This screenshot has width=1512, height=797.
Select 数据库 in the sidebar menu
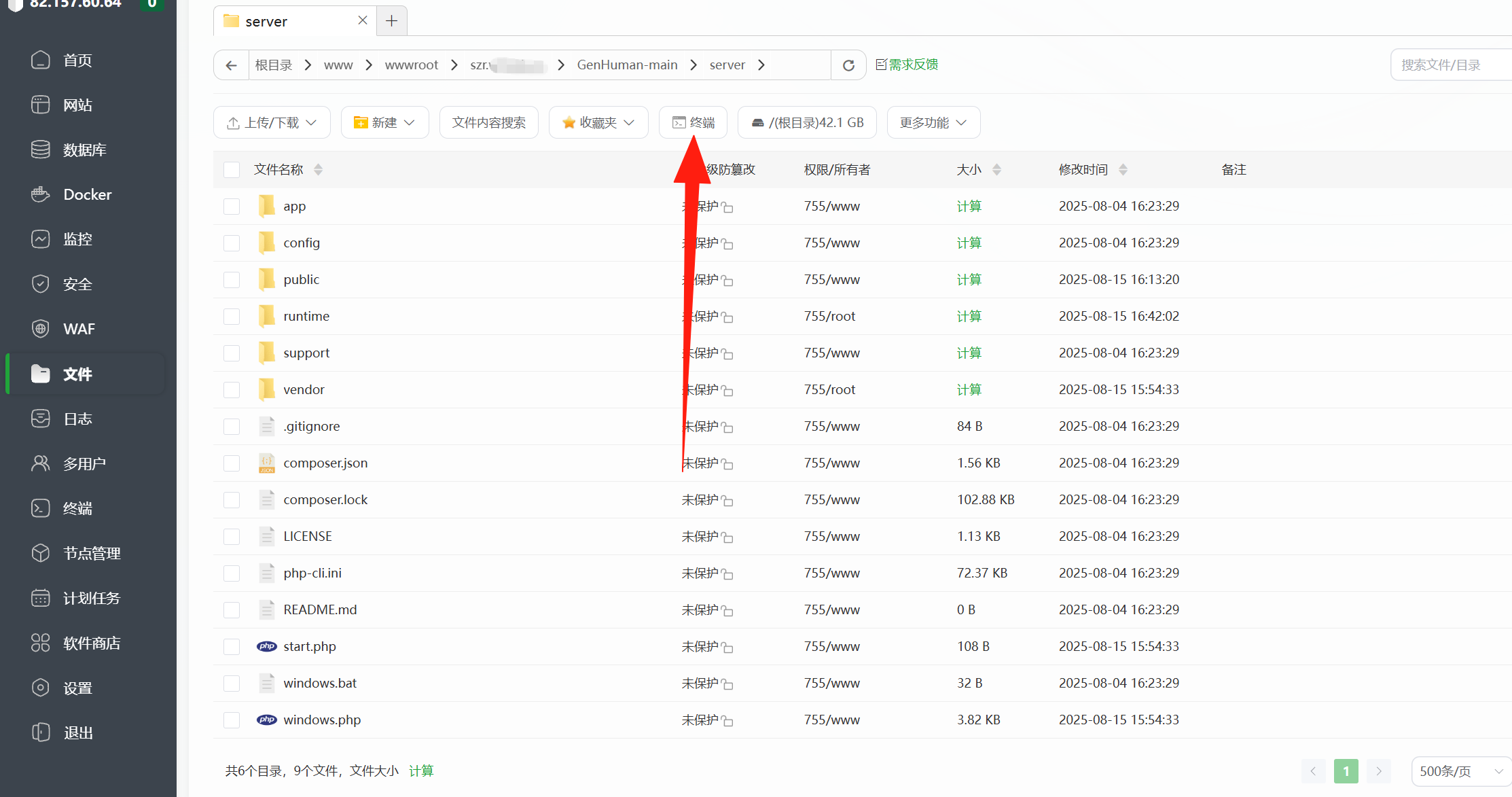click(x=84, y=149)
